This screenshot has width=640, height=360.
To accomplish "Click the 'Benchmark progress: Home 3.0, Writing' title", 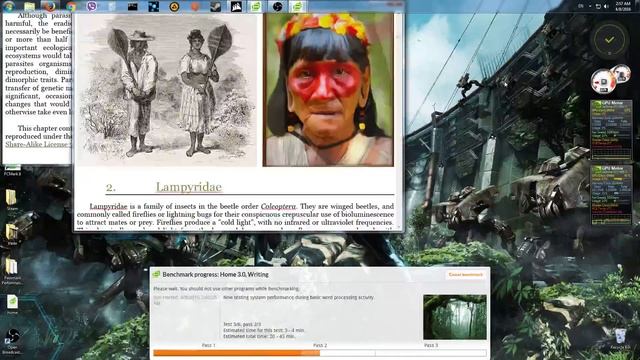I will click(216, 275).
